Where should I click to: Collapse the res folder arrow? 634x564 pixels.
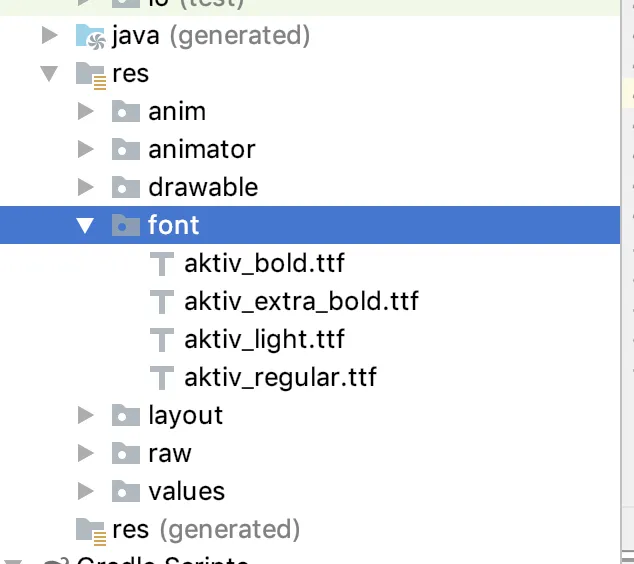[49, 75]
